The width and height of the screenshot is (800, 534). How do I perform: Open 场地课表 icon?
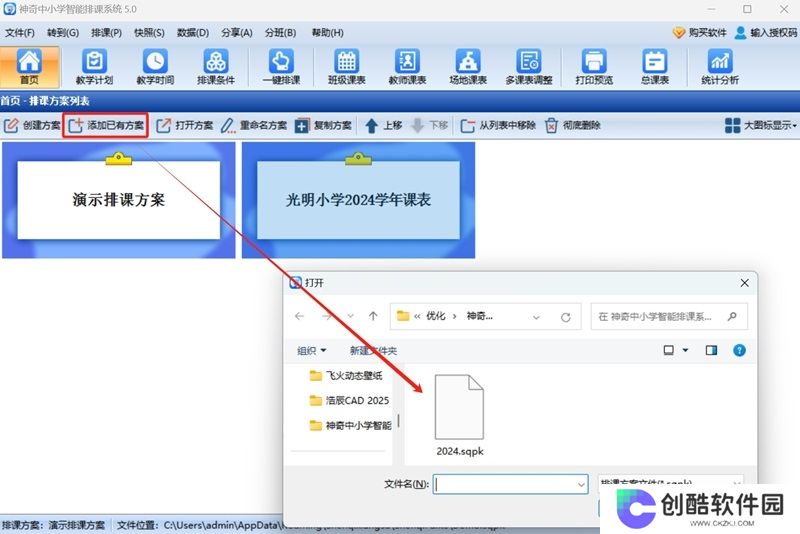(468, 66)
